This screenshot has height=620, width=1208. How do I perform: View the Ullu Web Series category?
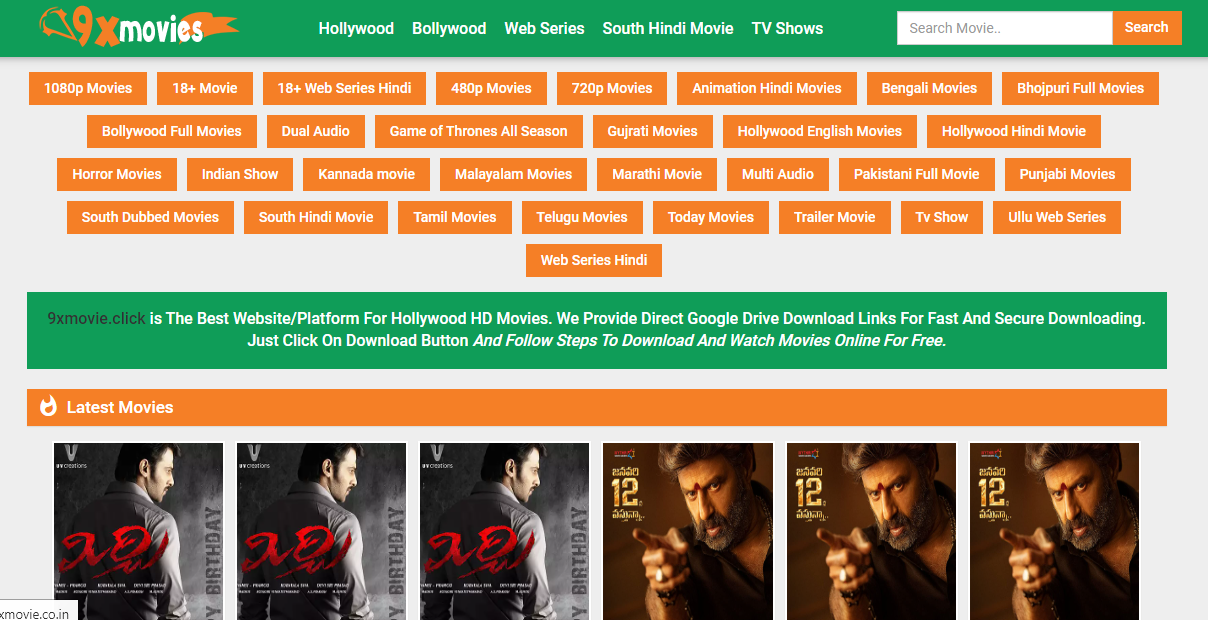(x=1057, y=217)
